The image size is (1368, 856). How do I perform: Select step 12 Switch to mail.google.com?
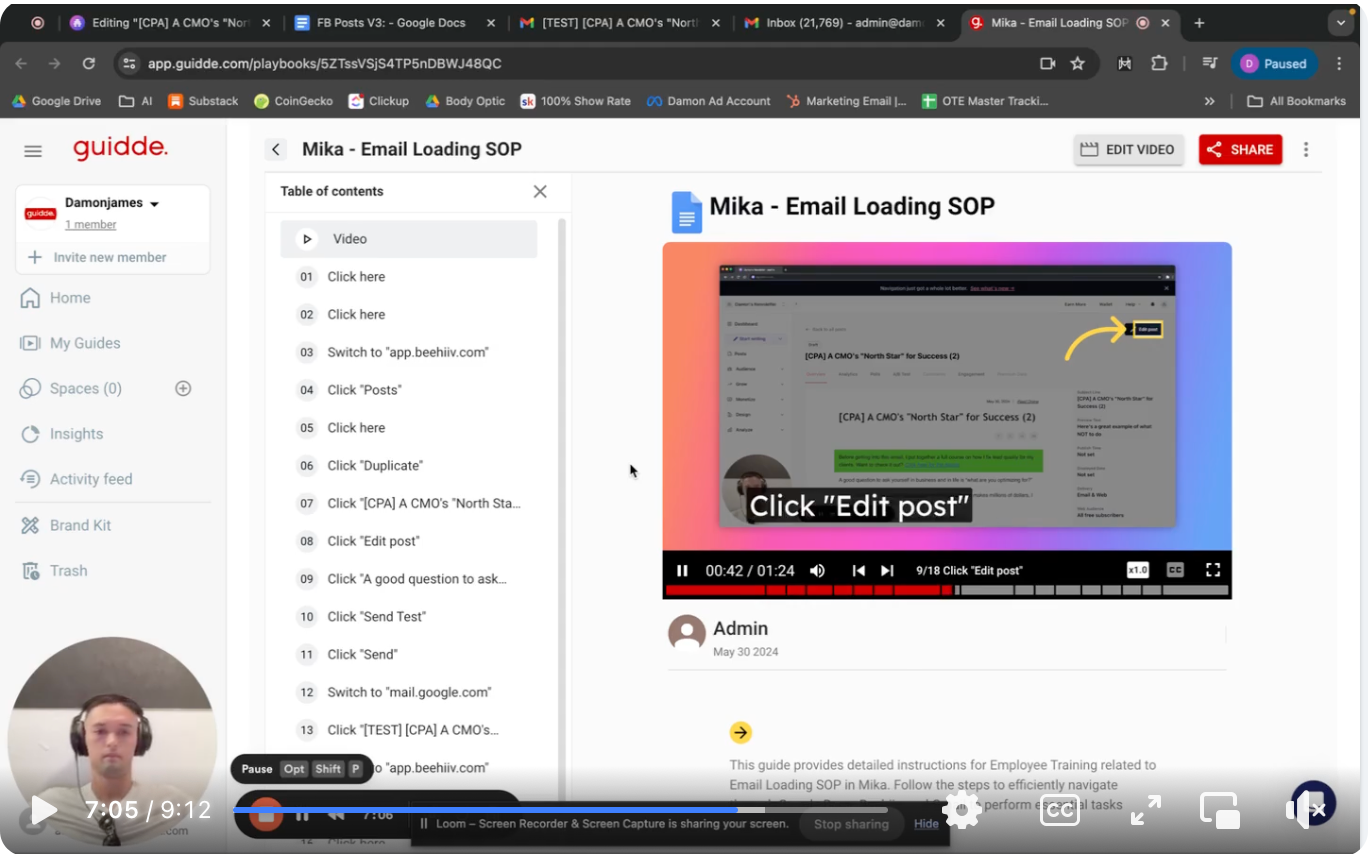click(408, 692)
